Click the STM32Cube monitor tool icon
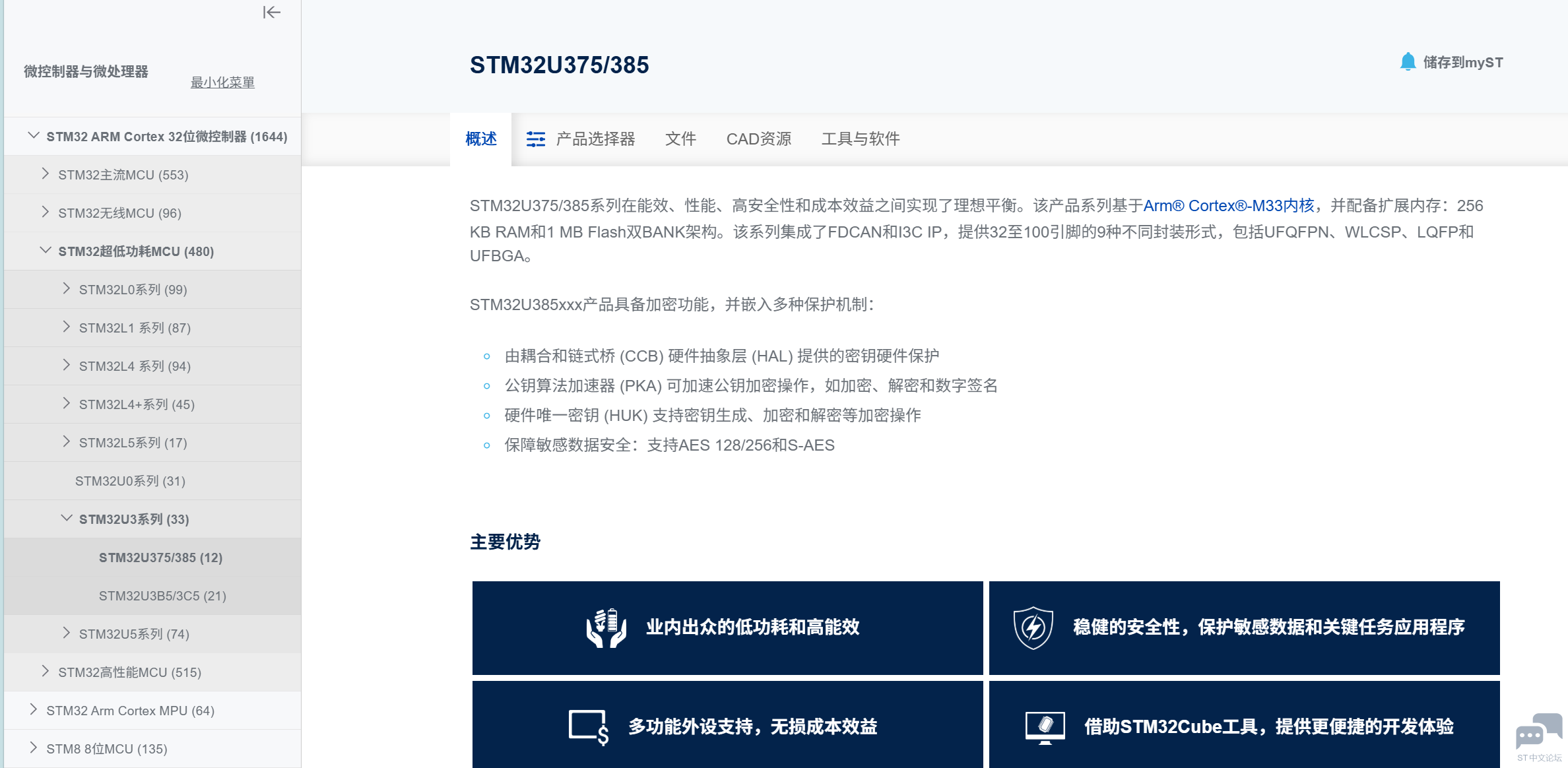The image size is (1568, 768). 1045,728
